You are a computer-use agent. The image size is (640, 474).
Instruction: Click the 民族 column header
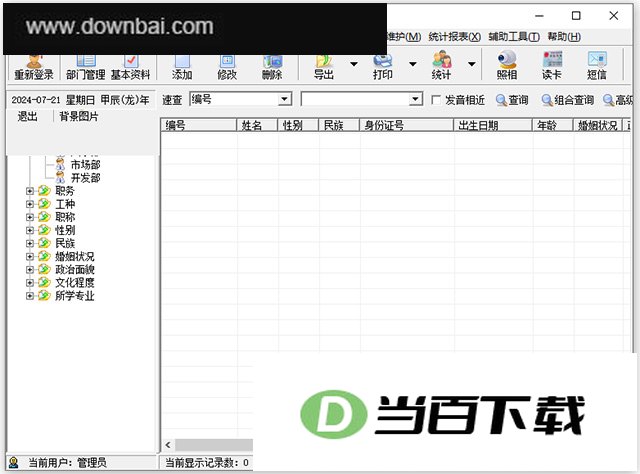pos(339,125)
